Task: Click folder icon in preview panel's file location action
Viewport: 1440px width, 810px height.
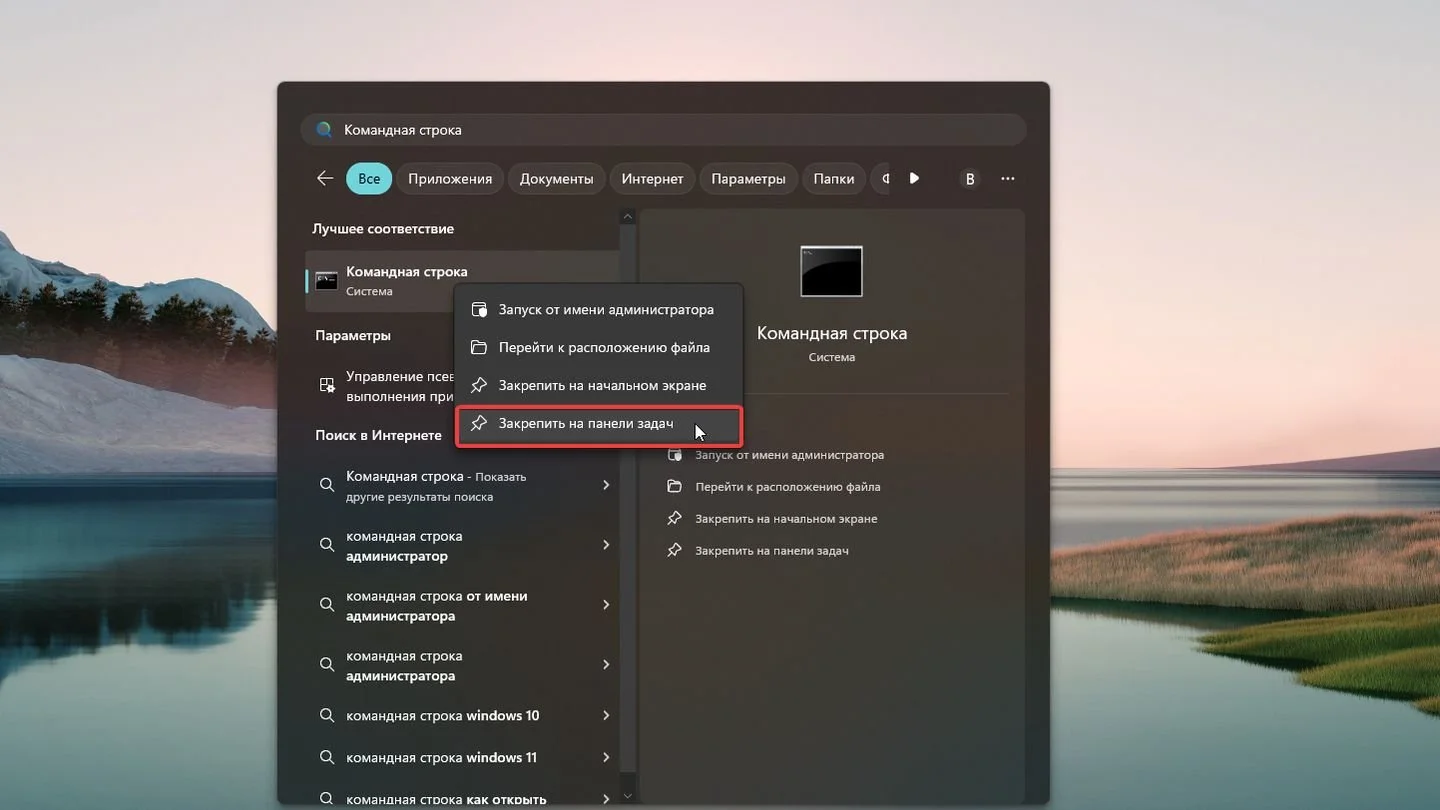Action: 674,487
